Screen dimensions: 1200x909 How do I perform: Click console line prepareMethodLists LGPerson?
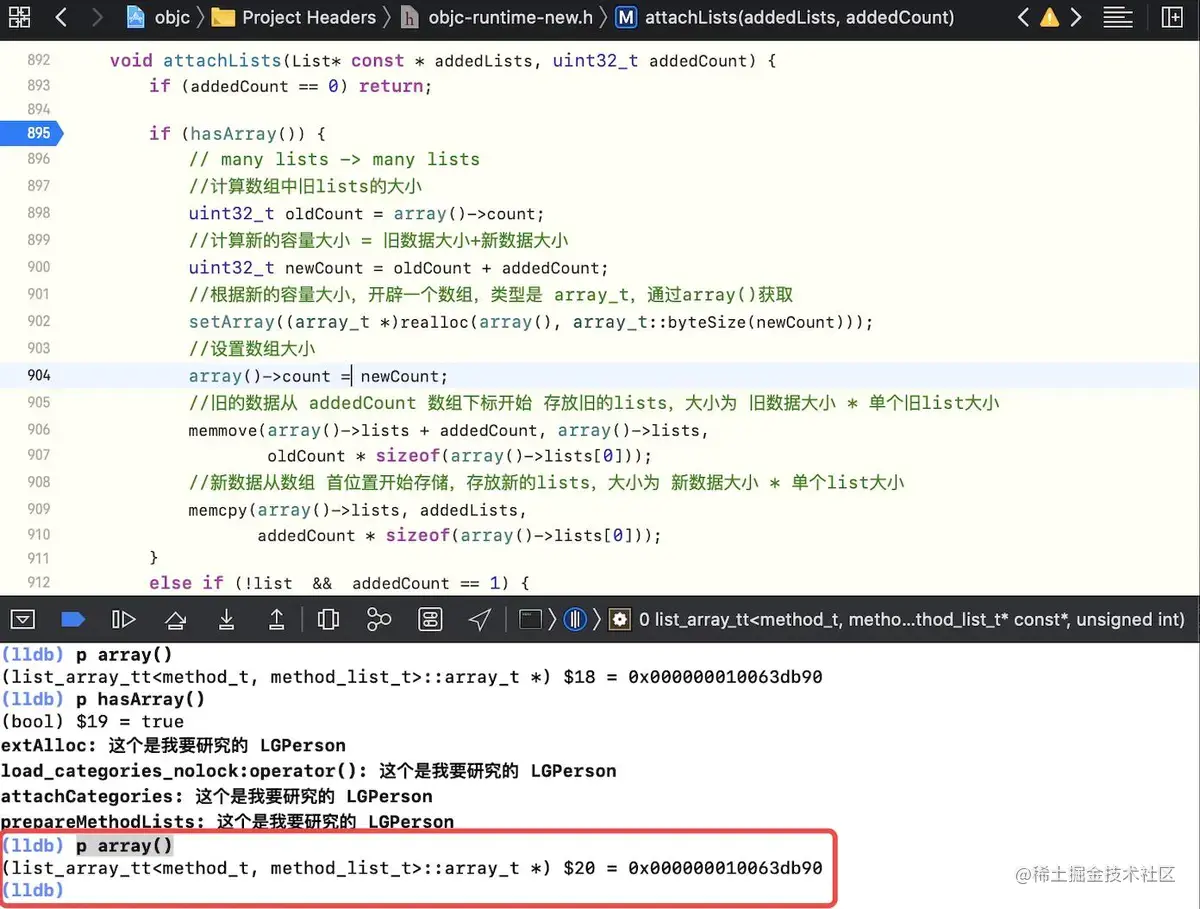point(227,822)
